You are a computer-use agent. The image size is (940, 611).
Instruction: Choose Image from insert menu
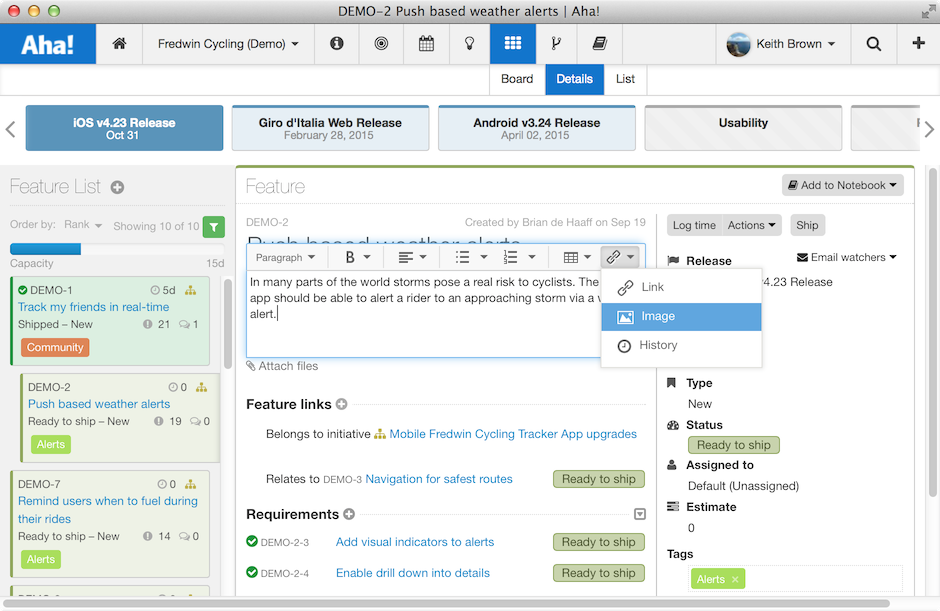682,317
